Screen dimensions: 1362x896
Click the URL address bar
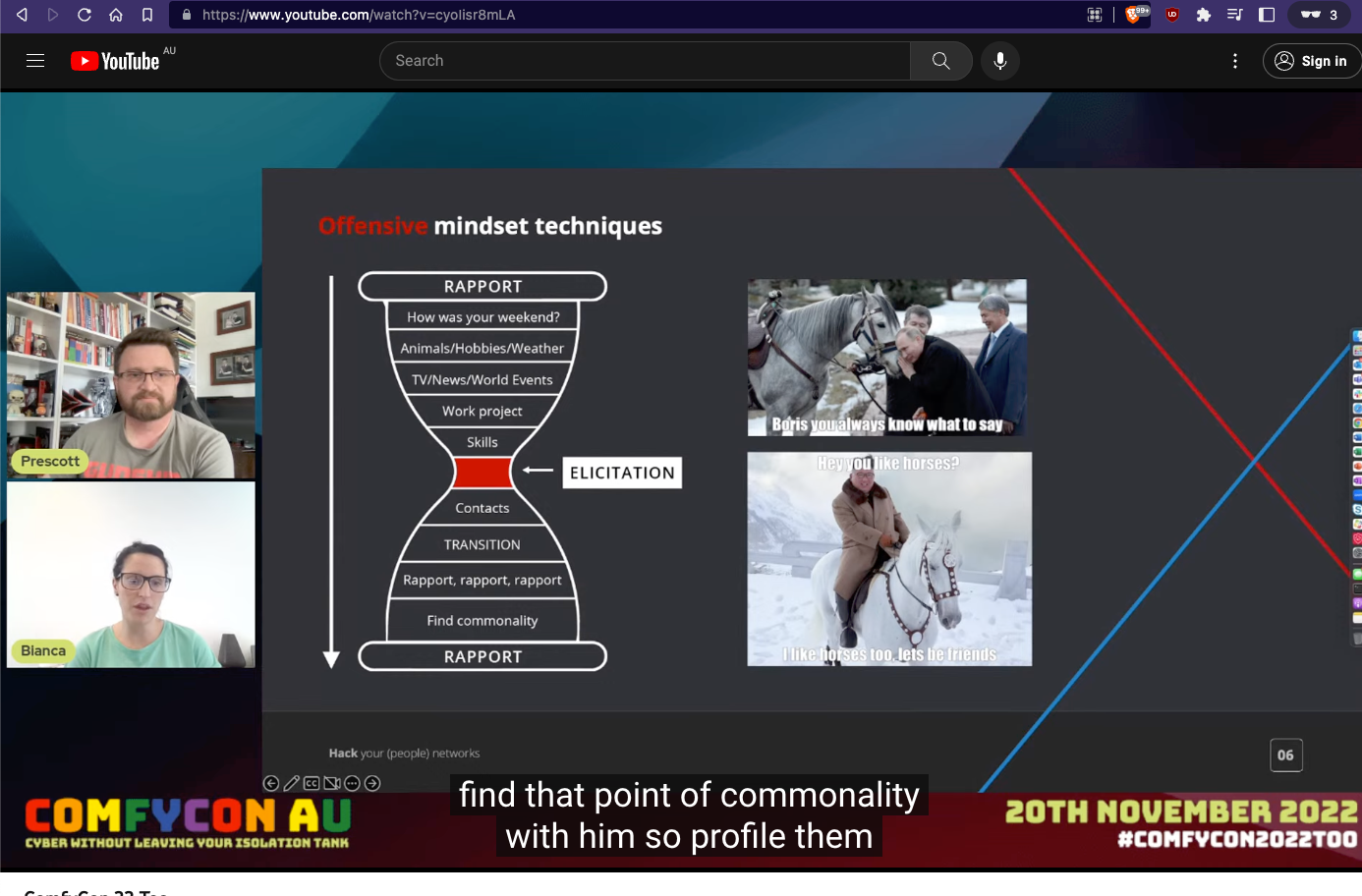629,15
